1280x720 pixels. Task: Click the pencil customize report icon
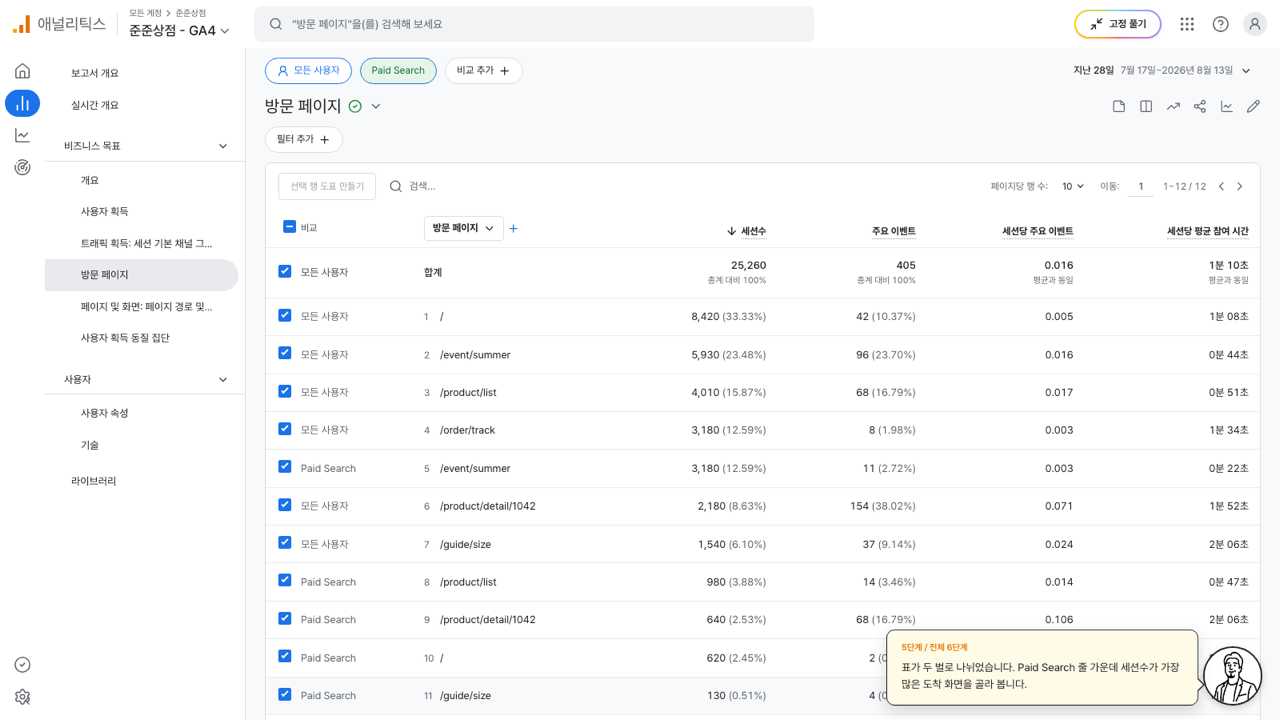tap(1254, 106)
